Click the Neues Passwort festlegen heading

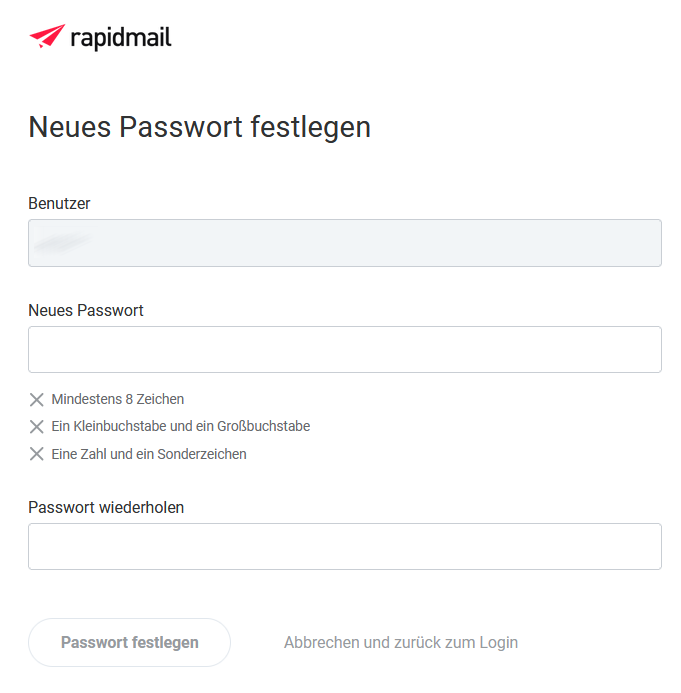point(199,128)
